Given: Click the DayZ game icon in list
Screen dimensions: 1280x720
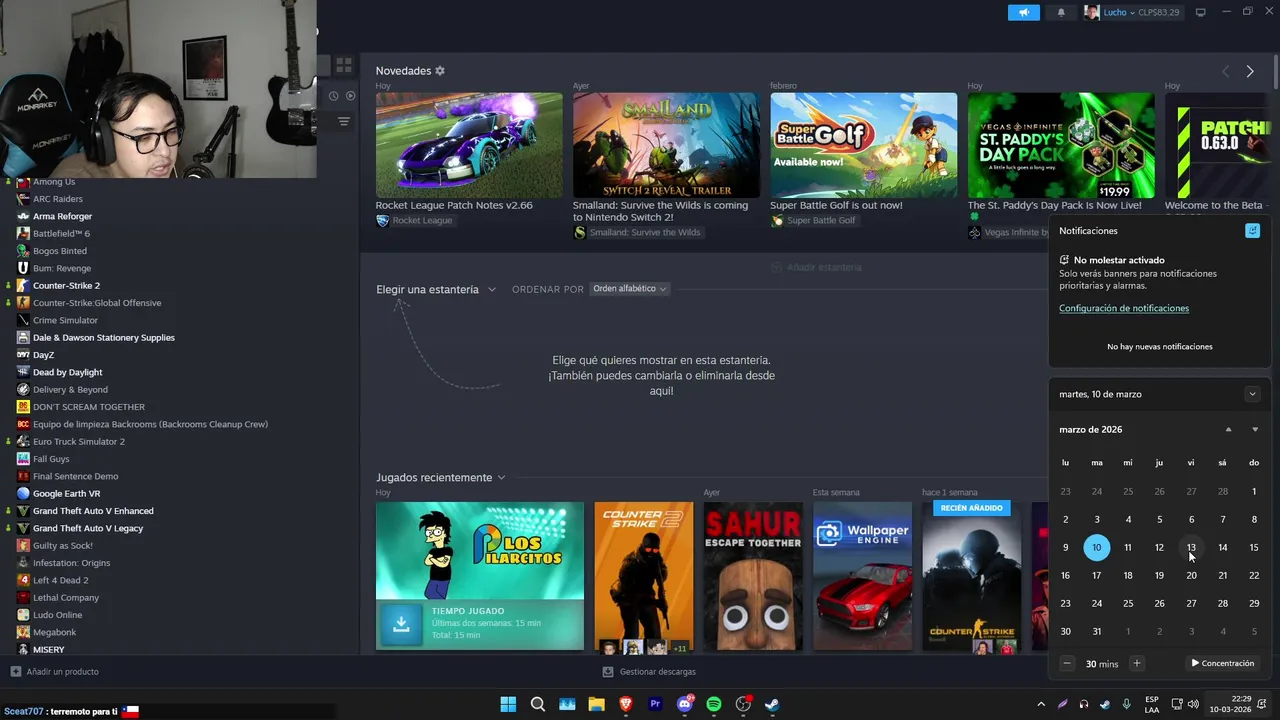Looking at the screenshot, I should click(x=23, y=355).
